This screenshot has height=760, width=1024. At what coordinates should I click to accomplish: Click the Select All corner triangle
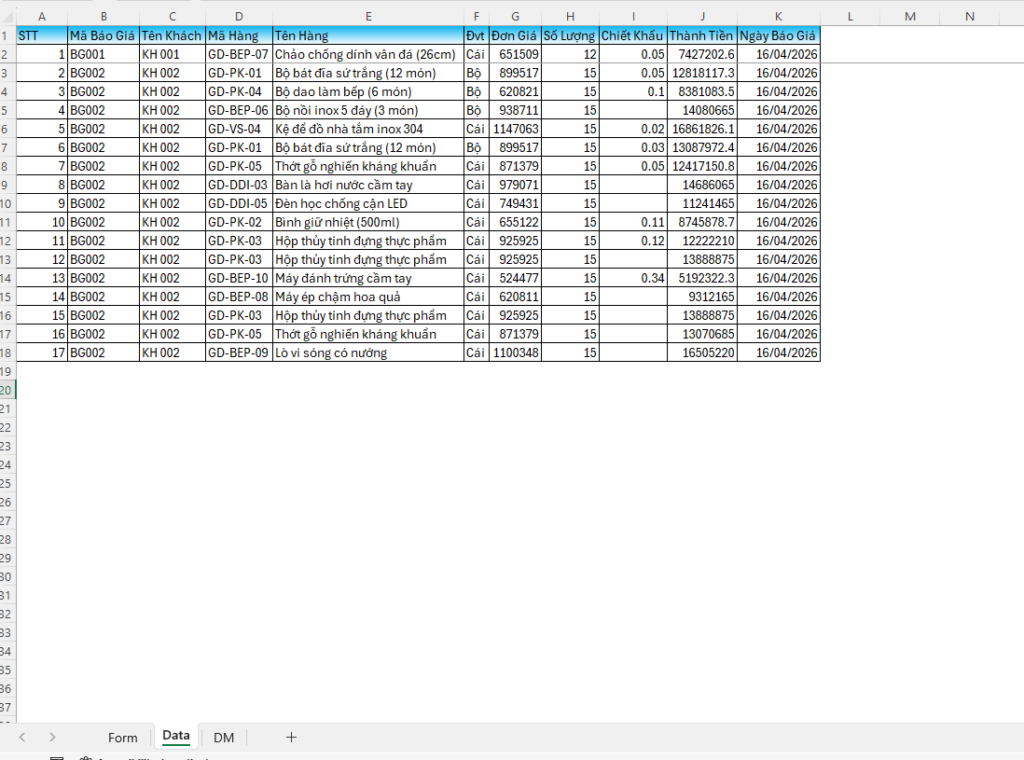point(8,16)
